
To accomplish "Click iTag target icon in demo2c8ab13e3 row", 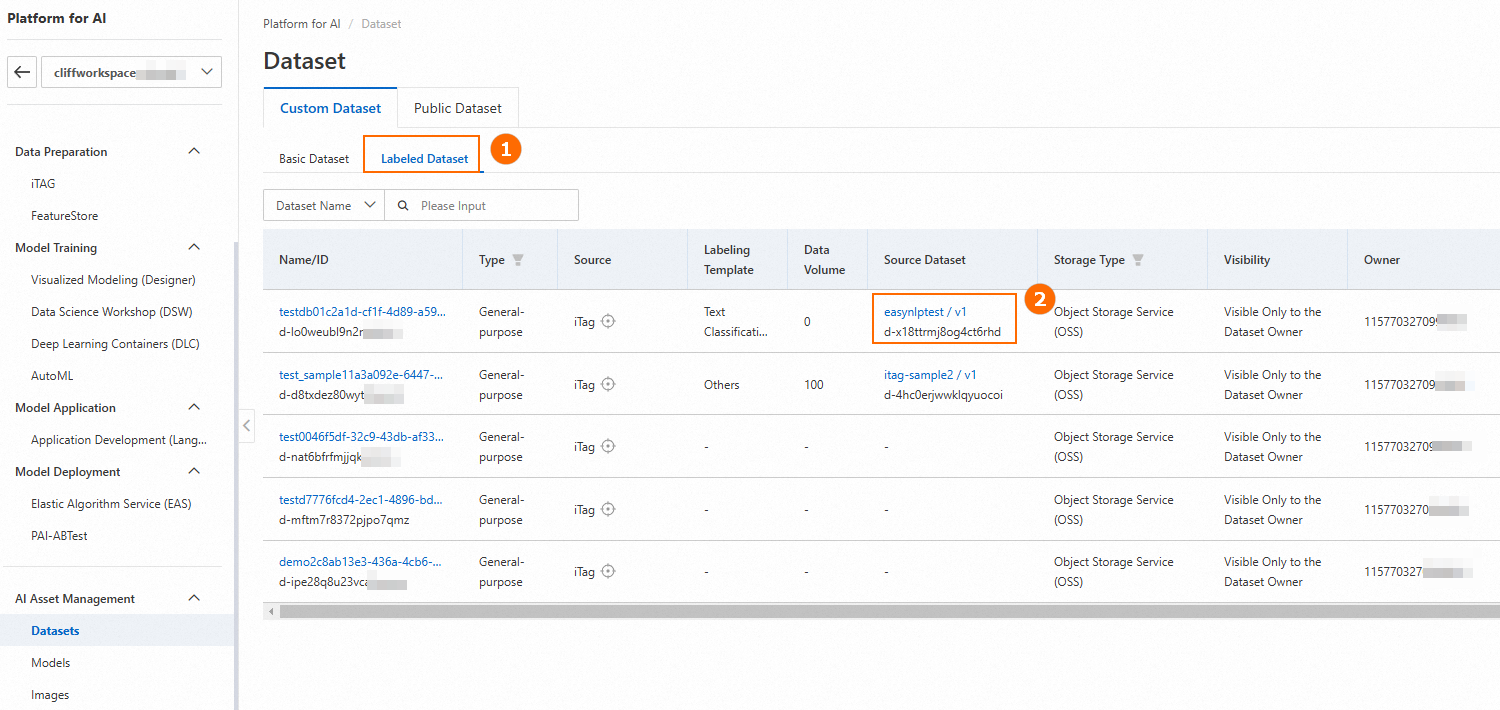I will click(608, 572).
